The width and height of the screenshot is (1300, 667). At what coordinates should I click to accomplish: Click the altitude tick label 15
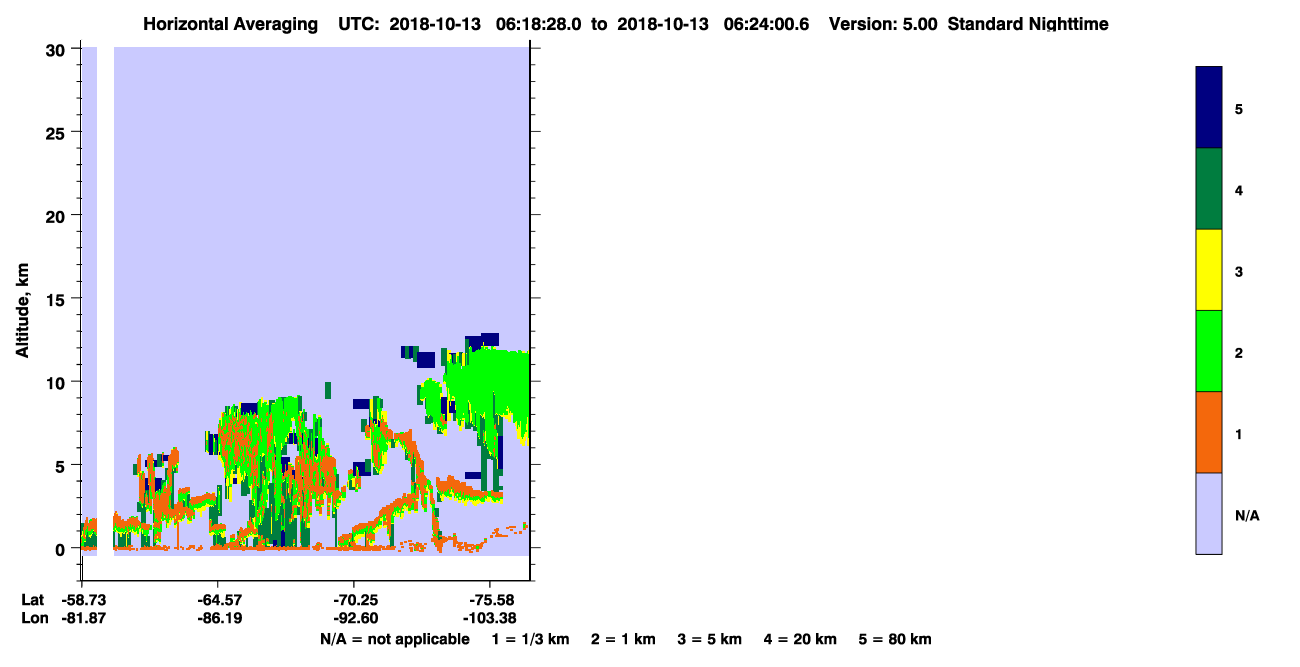(x=58, y=299)
